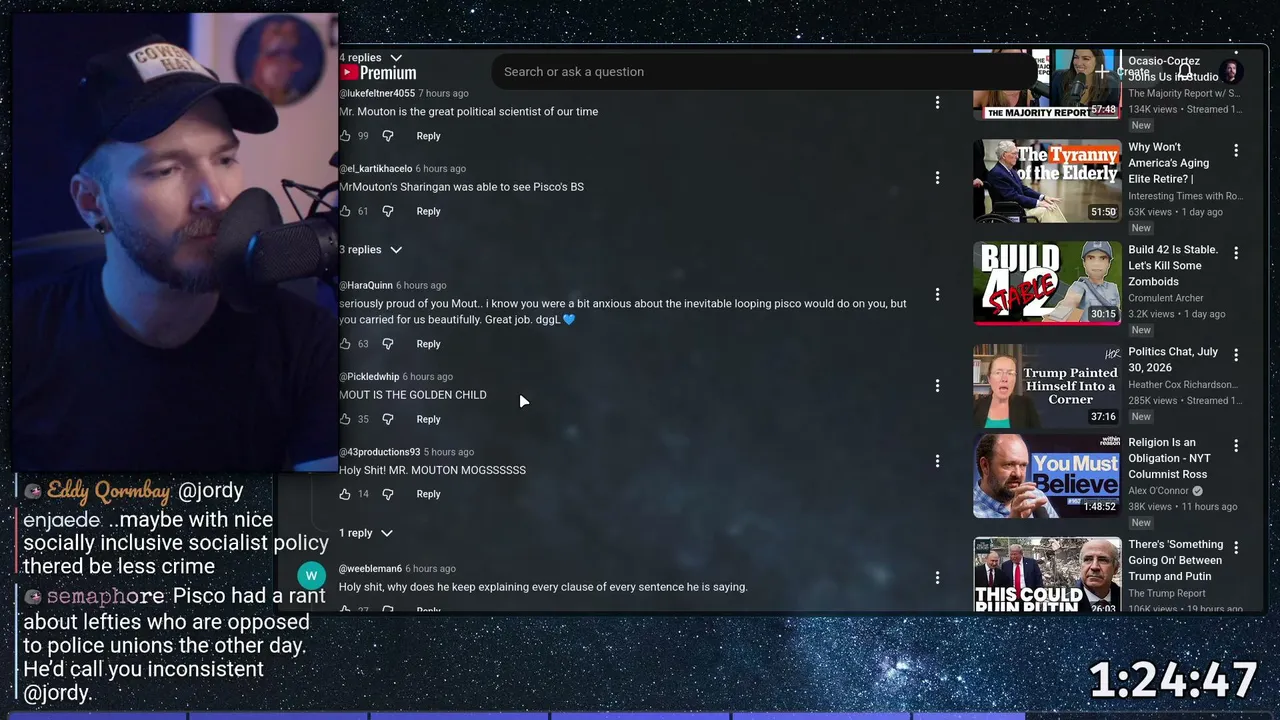Click 'Holy Shit! MR. MOUTON MOGSSSSSS' comment text

(432, 470)
